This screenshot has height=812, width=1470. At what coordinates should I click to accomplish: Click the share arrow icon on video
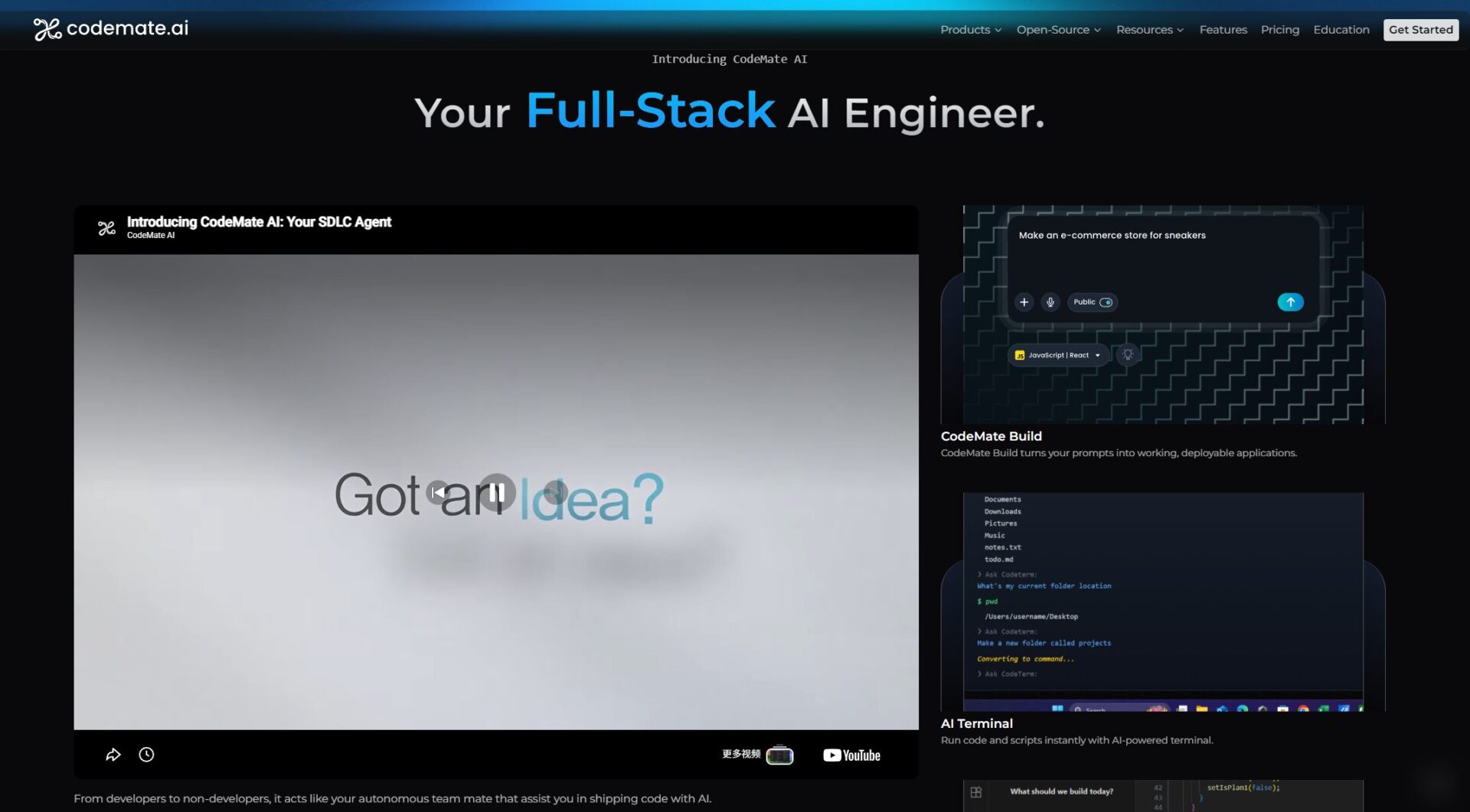(113, 755)
